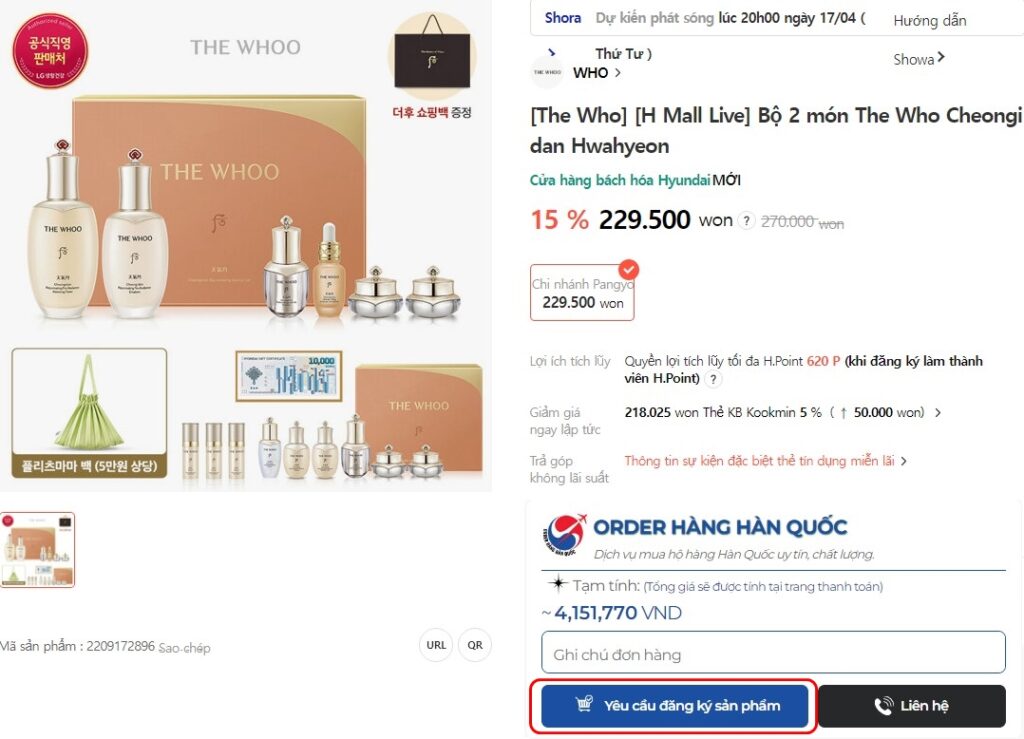Copy the product code with Sao chép

point(185,648)
